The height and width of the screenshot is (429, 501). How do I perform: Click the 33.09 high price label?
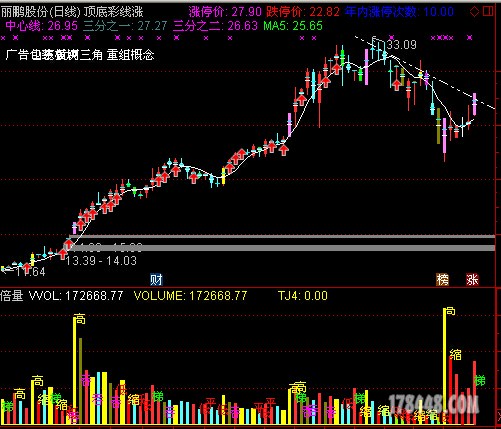(402, 45)
